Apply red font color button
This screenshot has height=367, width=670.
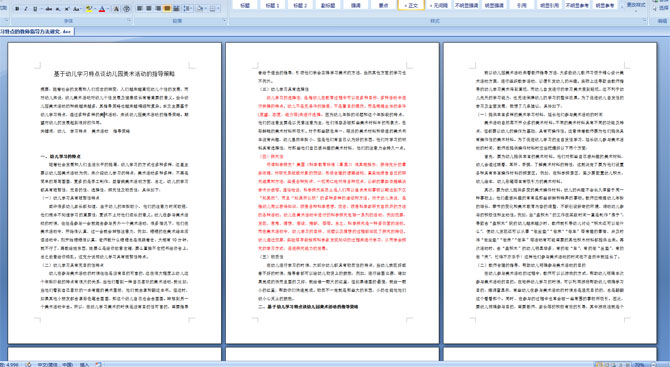102,9
